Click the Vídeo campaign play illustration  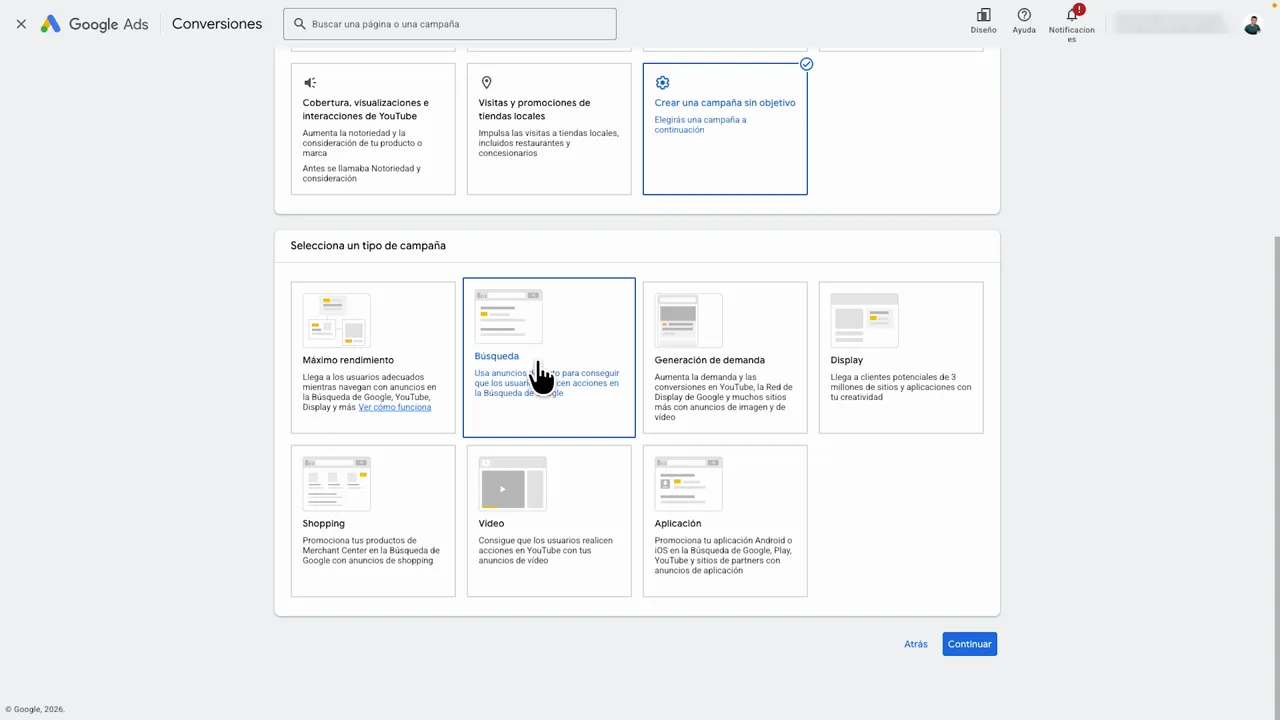click(x=512, y=484)
